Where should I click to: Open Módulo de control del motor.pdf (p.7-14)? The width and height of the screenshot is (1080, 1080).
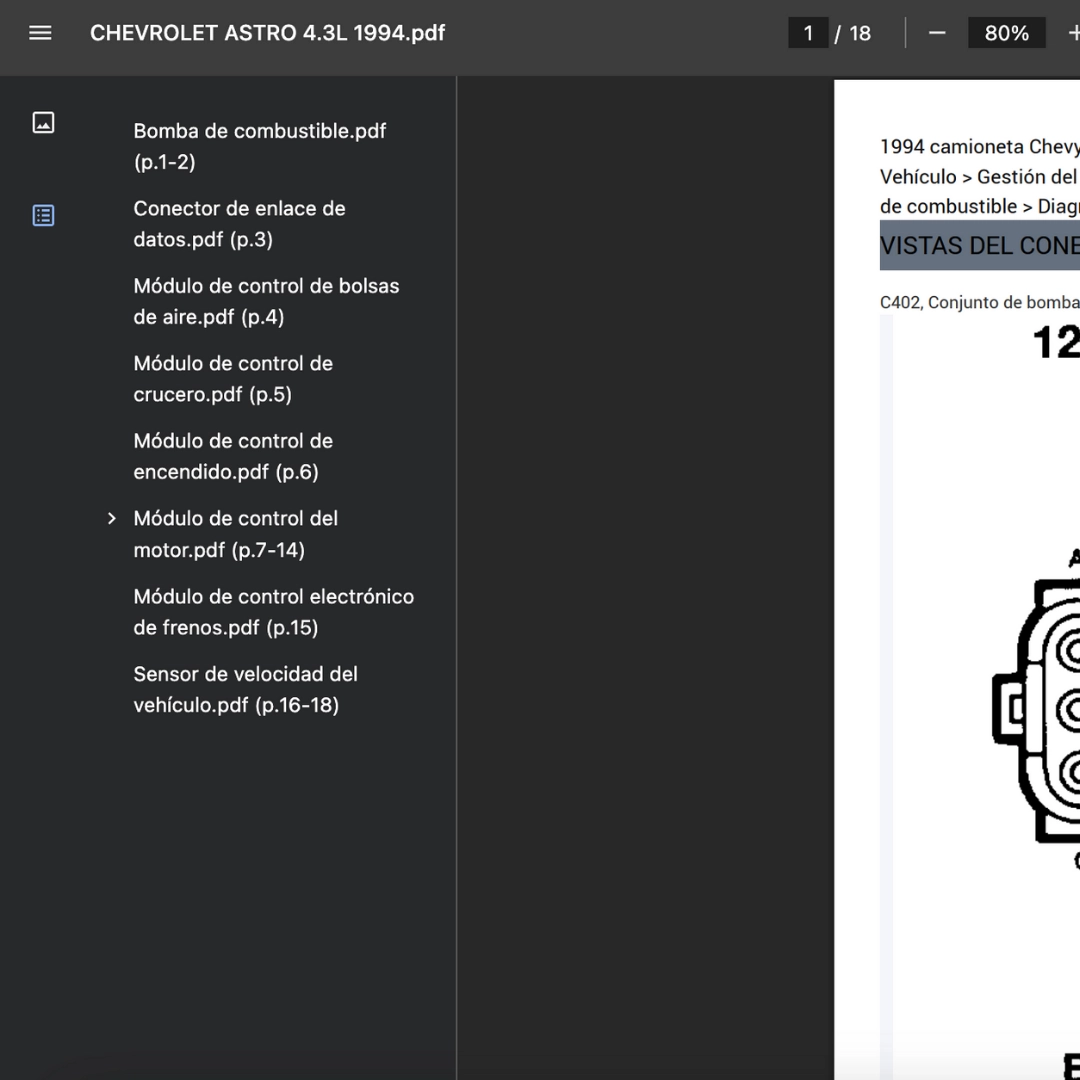pos(236,534)
